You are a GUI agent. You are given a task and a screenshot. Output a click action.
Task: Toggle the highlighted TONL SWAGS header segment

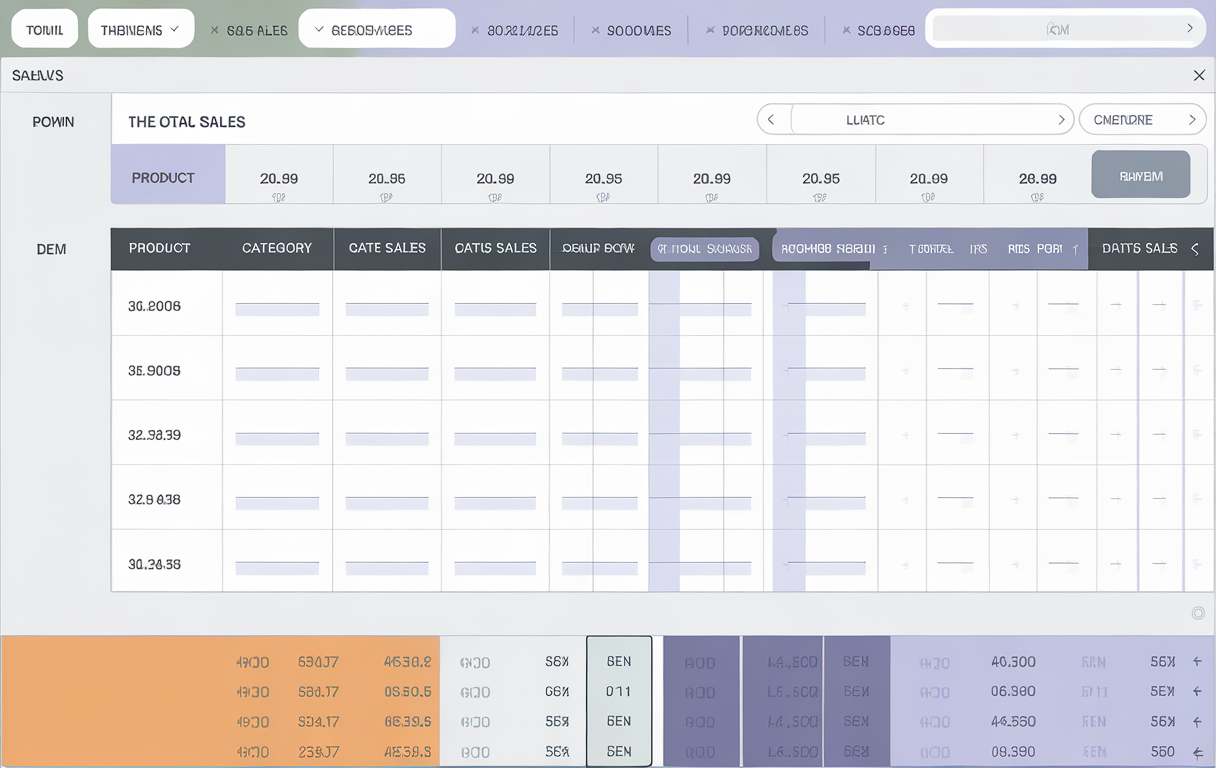point(704,249)
